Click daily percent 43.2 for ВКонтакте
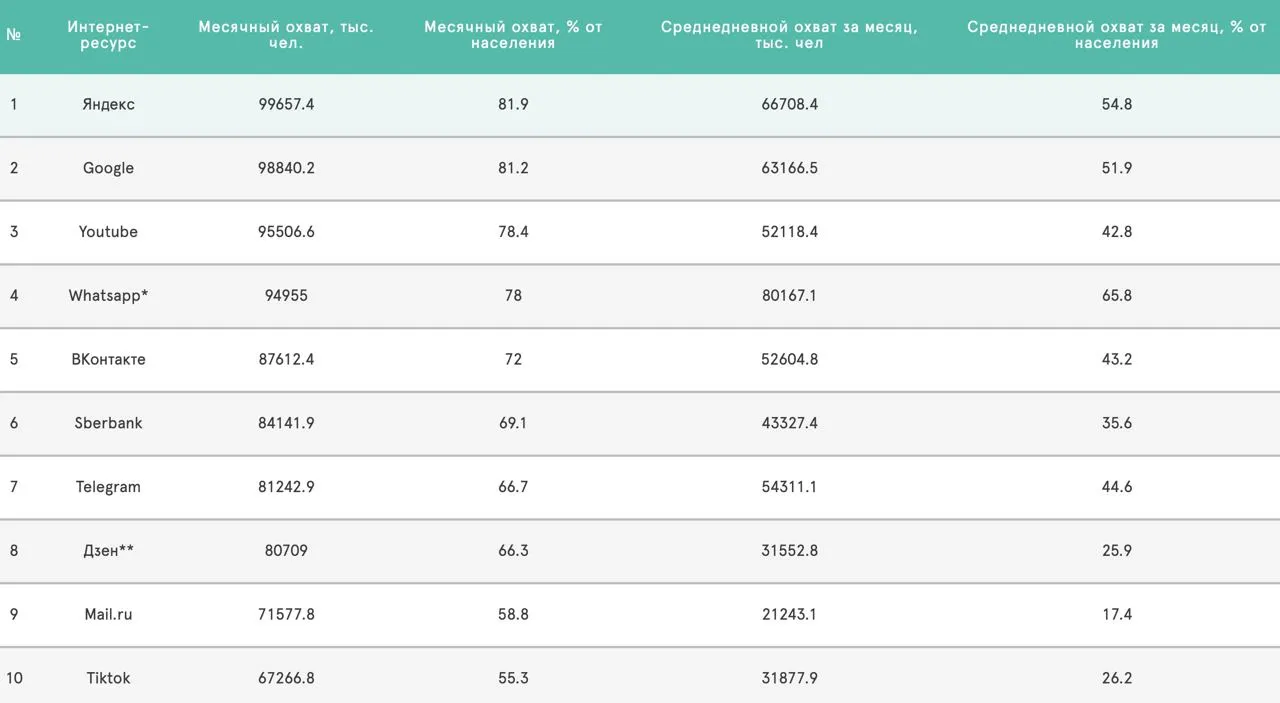 pyautogui.click(x=1117, y=359)
